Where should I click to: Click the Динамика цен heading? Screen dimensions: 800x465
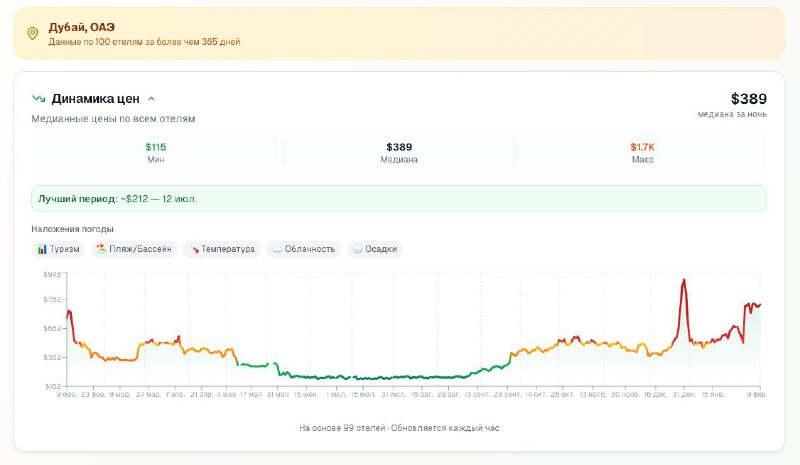95,99
